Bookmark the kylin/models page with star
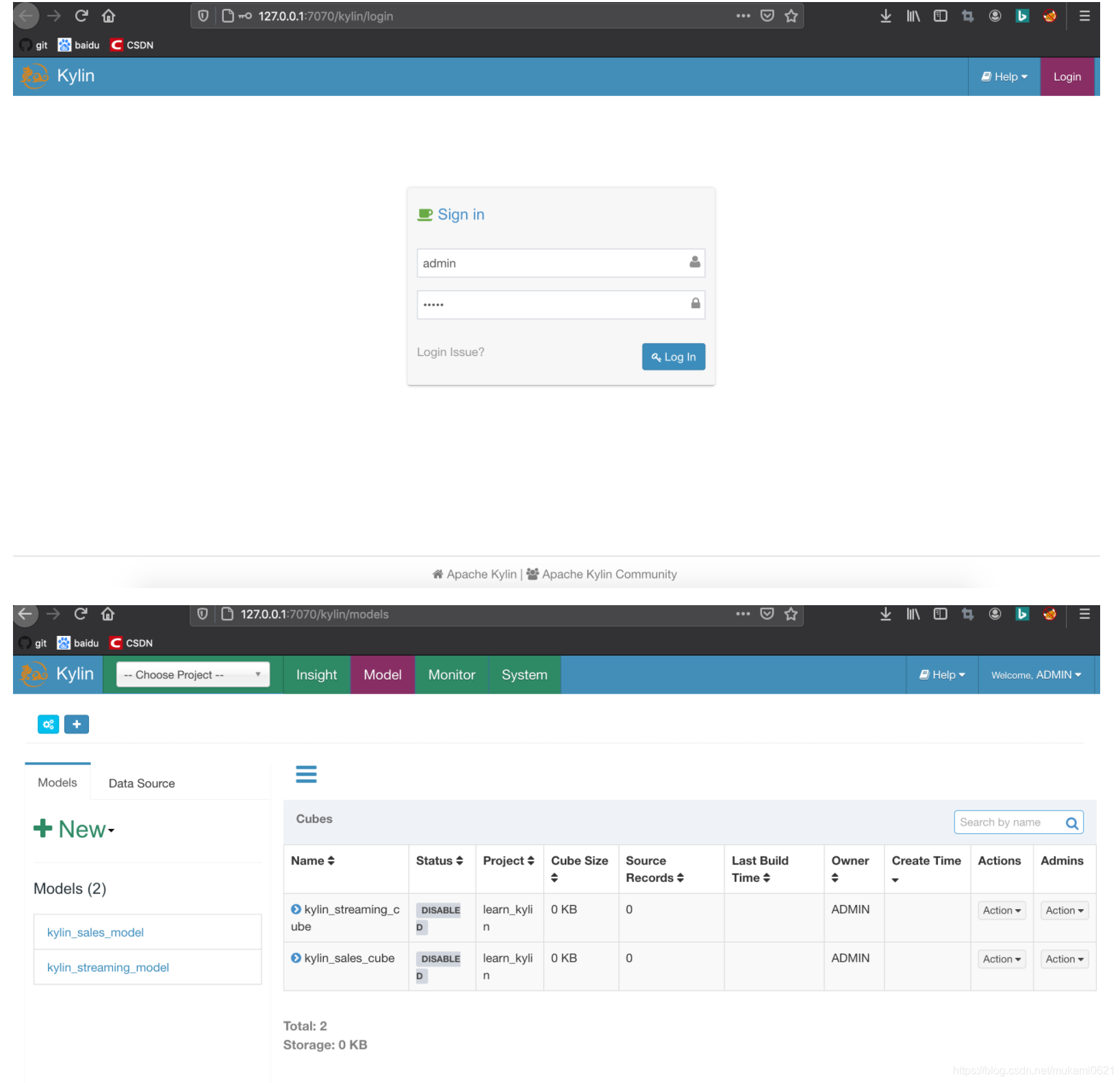1120x1083 pixels. coord(791,614)
